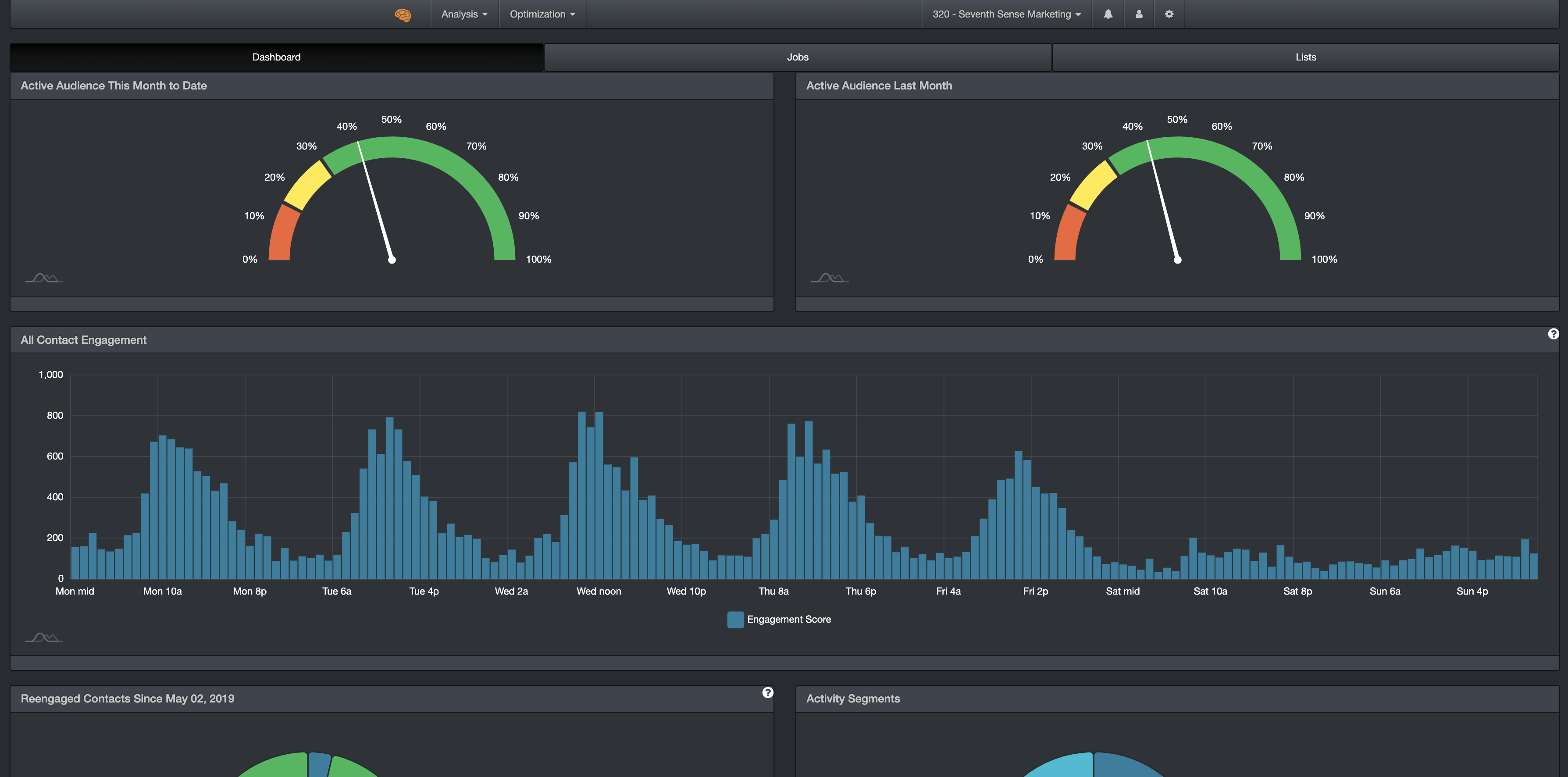
Task: Click chart logo in All Contact Engagement panel
Action: (x=44, y=637)
